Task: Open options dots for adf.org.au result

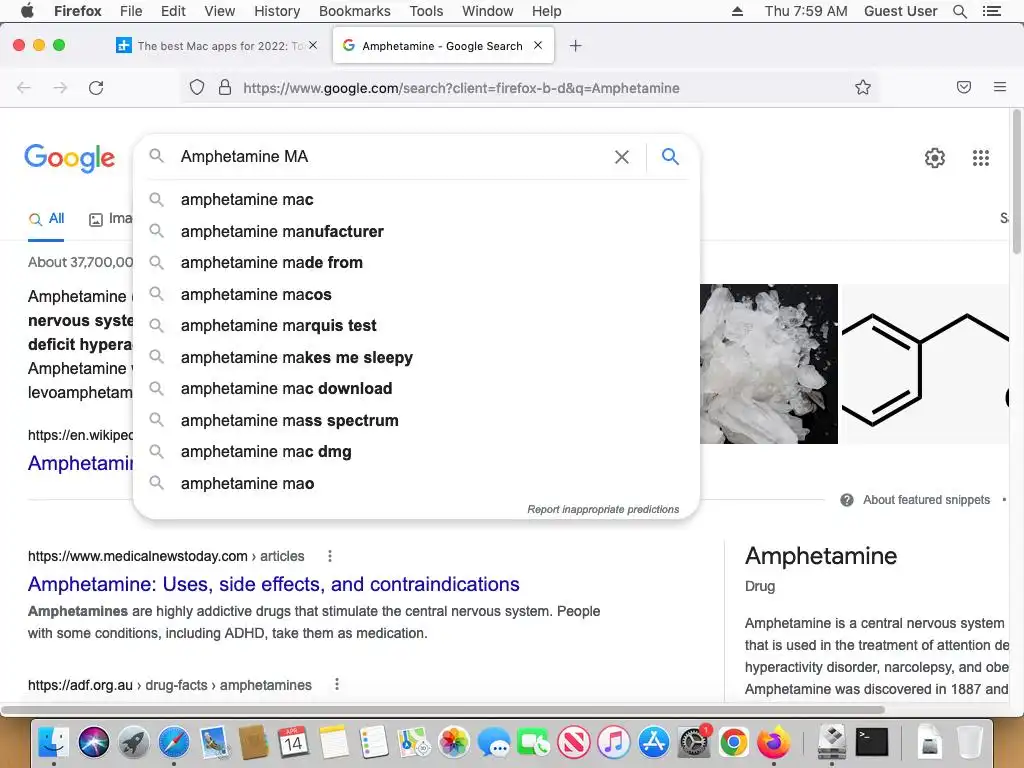Action: click(337, 684)
